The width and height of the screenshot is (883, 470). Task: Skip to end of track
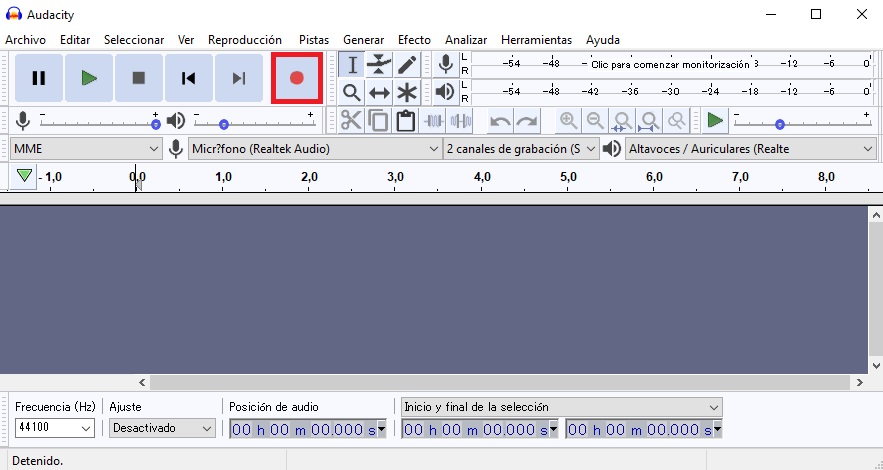pos(239,78)
